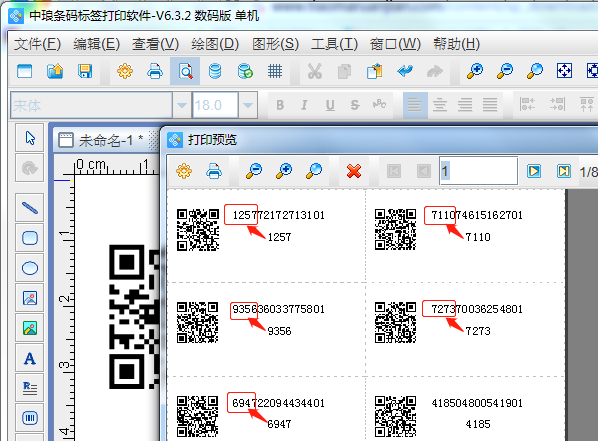Expand the font name dropdown

(182, 105)
